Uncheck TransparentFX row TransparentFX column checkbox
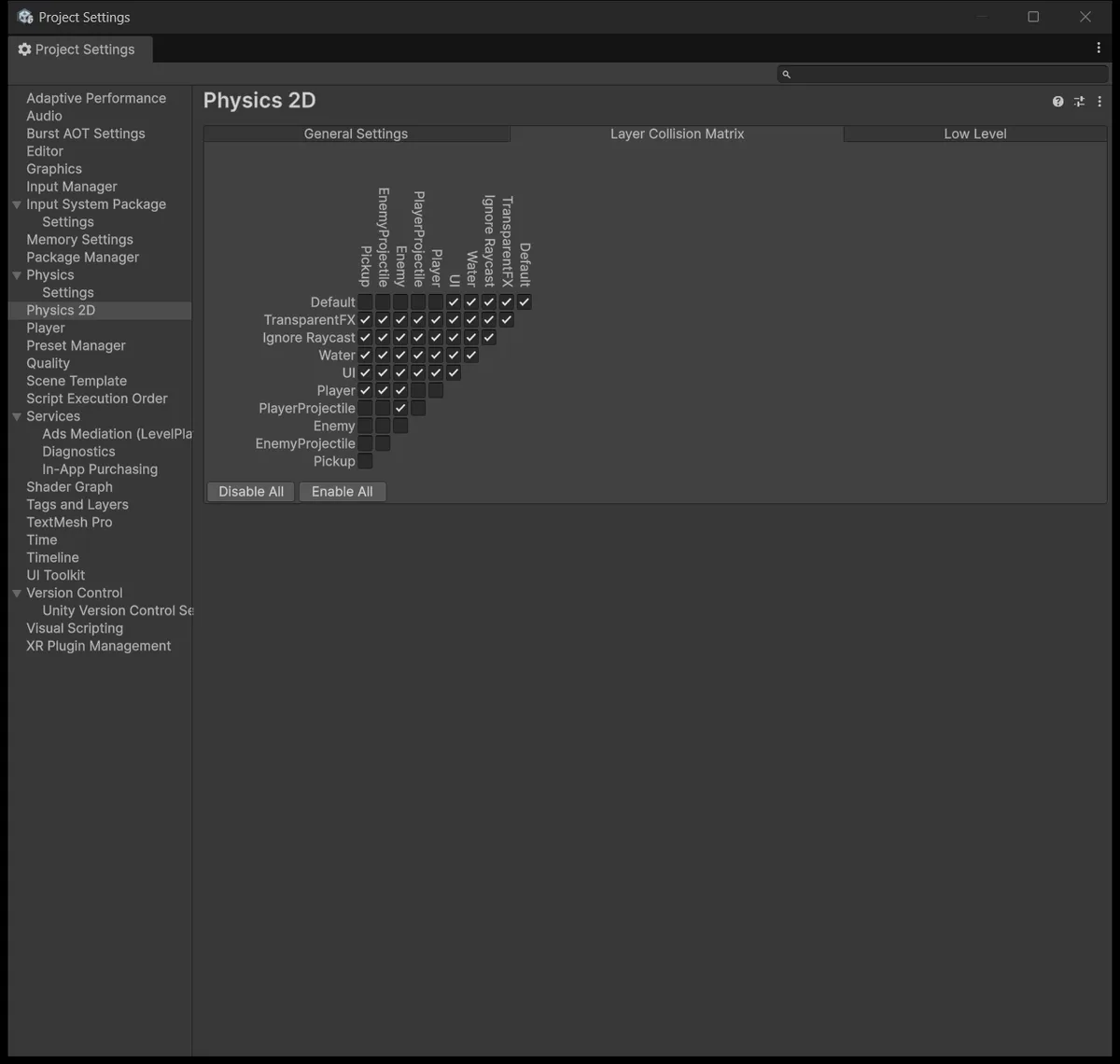The width and height of the screenshot is (1120, 1064). [x=507, y=320]
